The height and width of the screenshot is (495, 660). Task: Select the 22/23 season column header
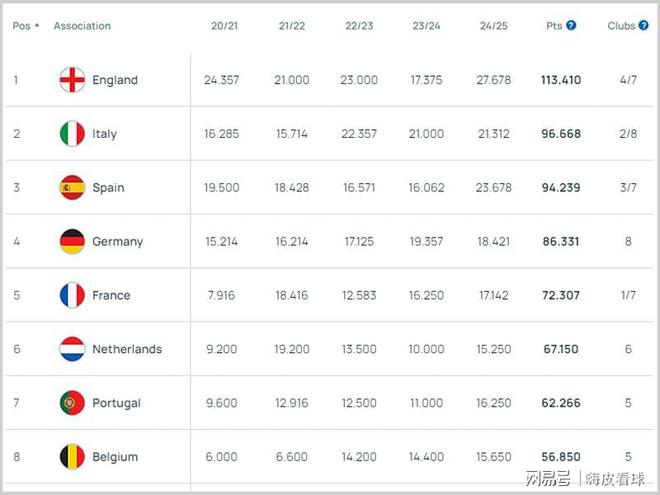357,26
